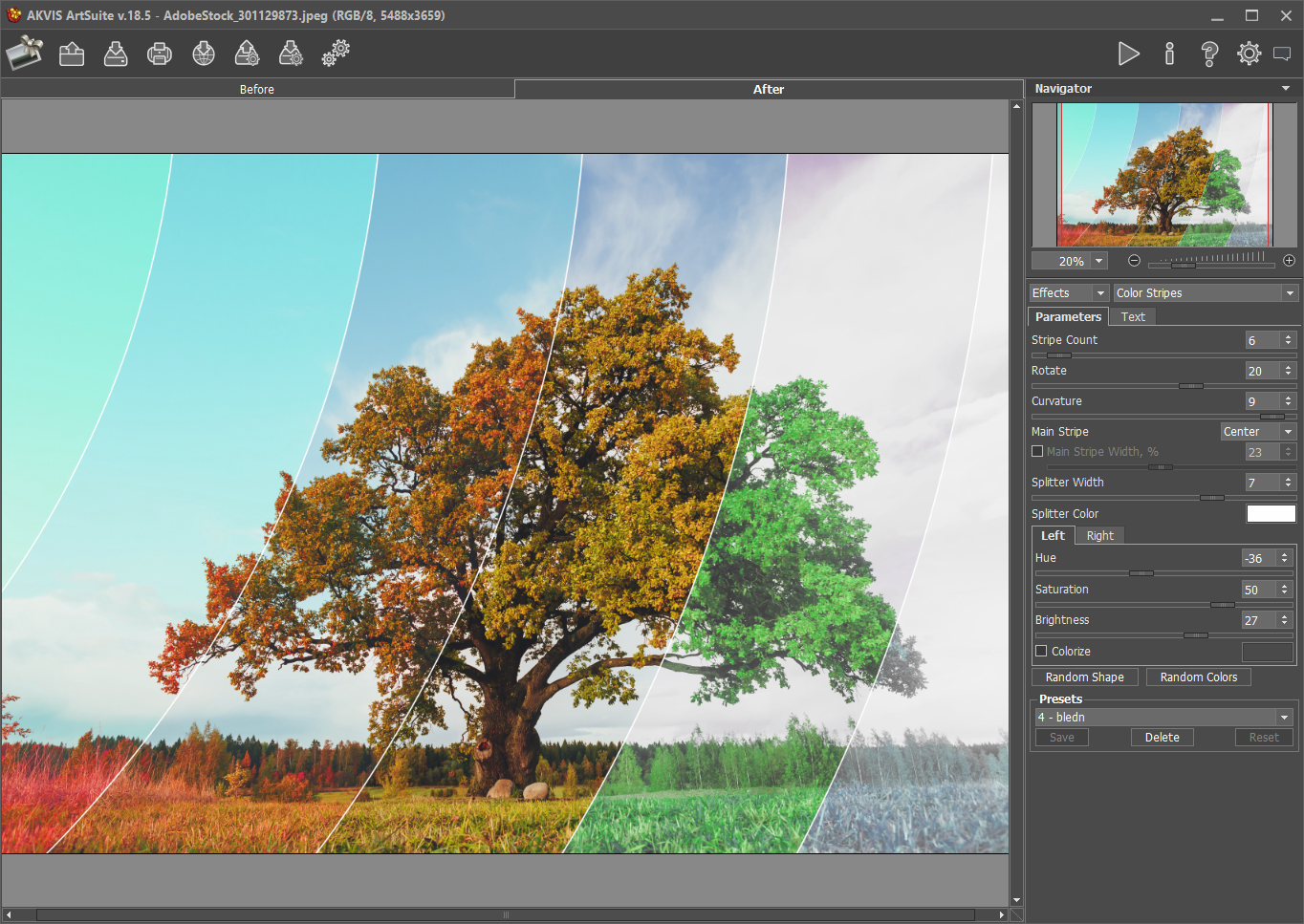Click the Navigator preview thumbnail

(x=1163, y=175)
